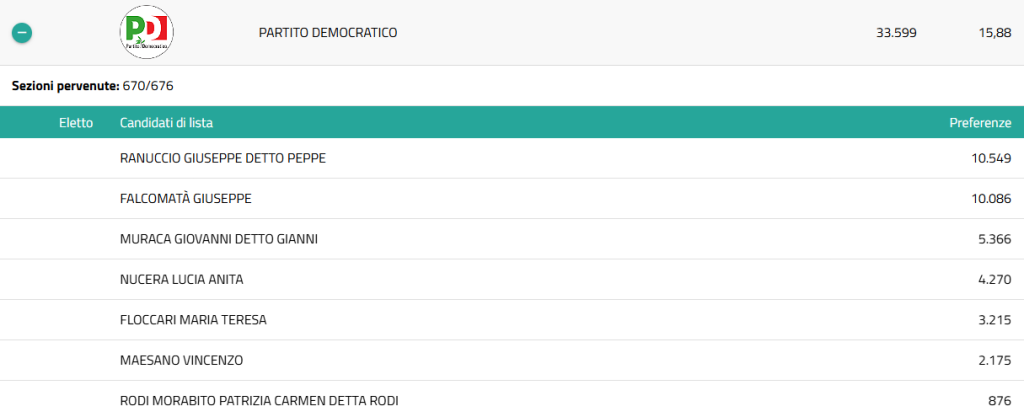Click the 10.086 preference count
1024x417 pixels.
(991, 198)
